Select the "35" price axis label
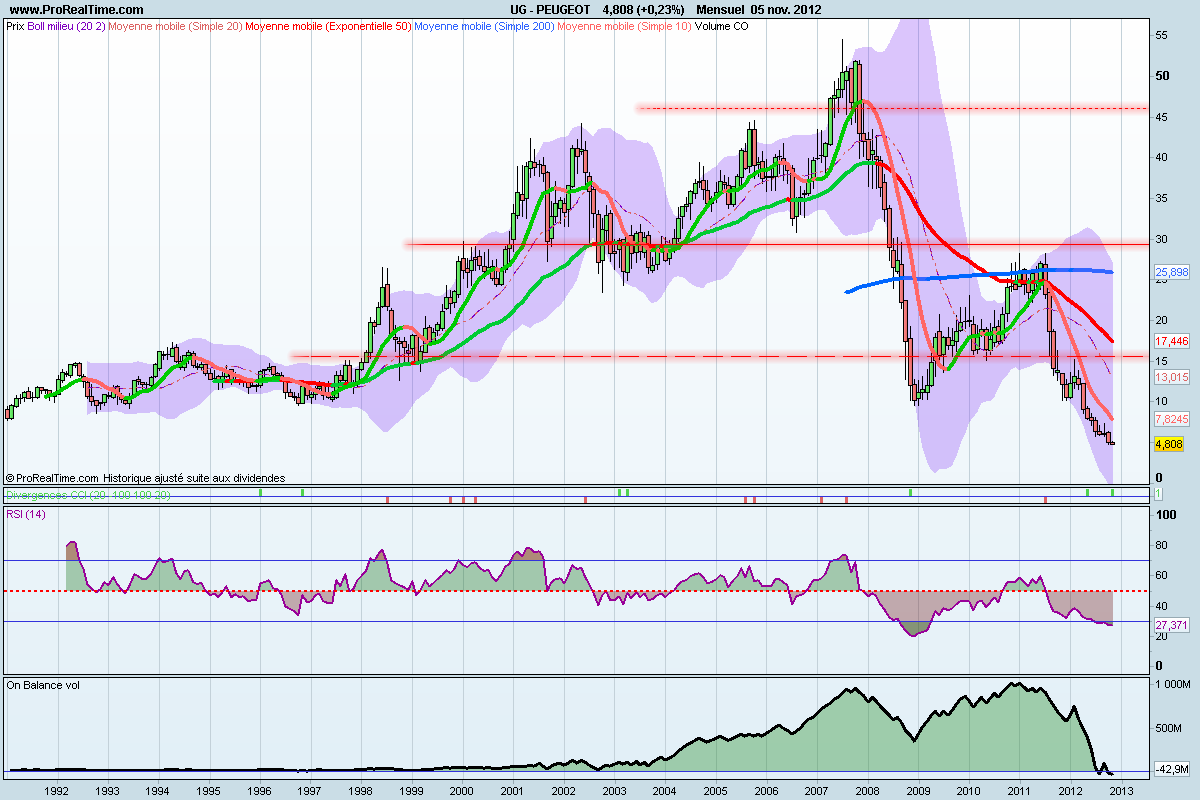The width and height of the screenshot is (1200, 800). pos(1161,198)
